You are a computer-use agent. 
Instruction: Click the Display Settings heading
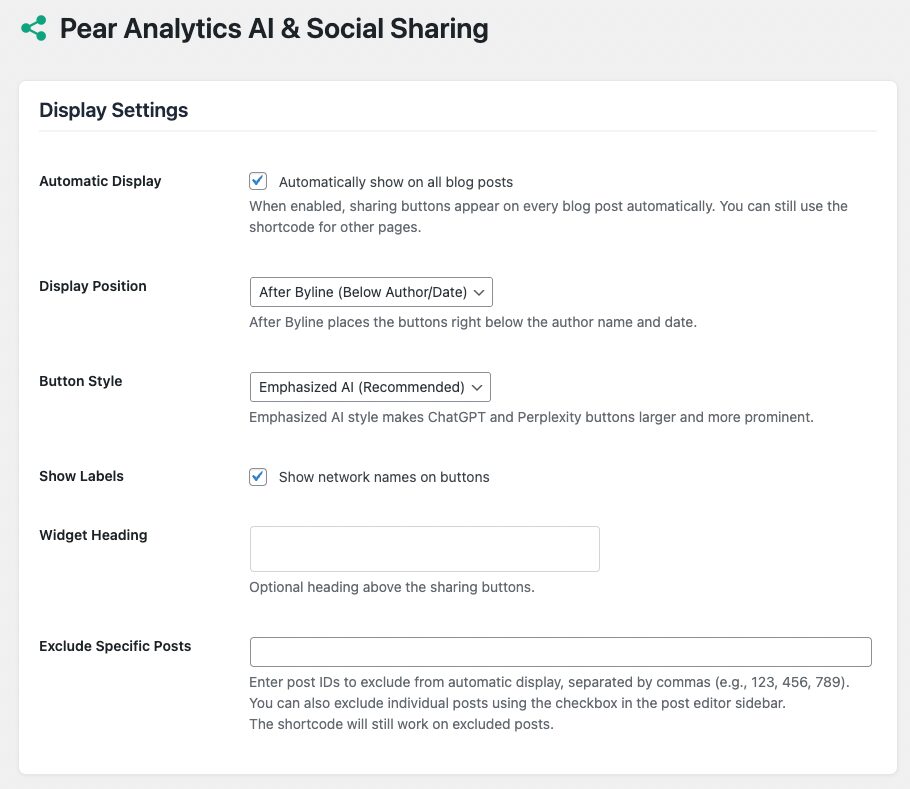click(113, 110)
